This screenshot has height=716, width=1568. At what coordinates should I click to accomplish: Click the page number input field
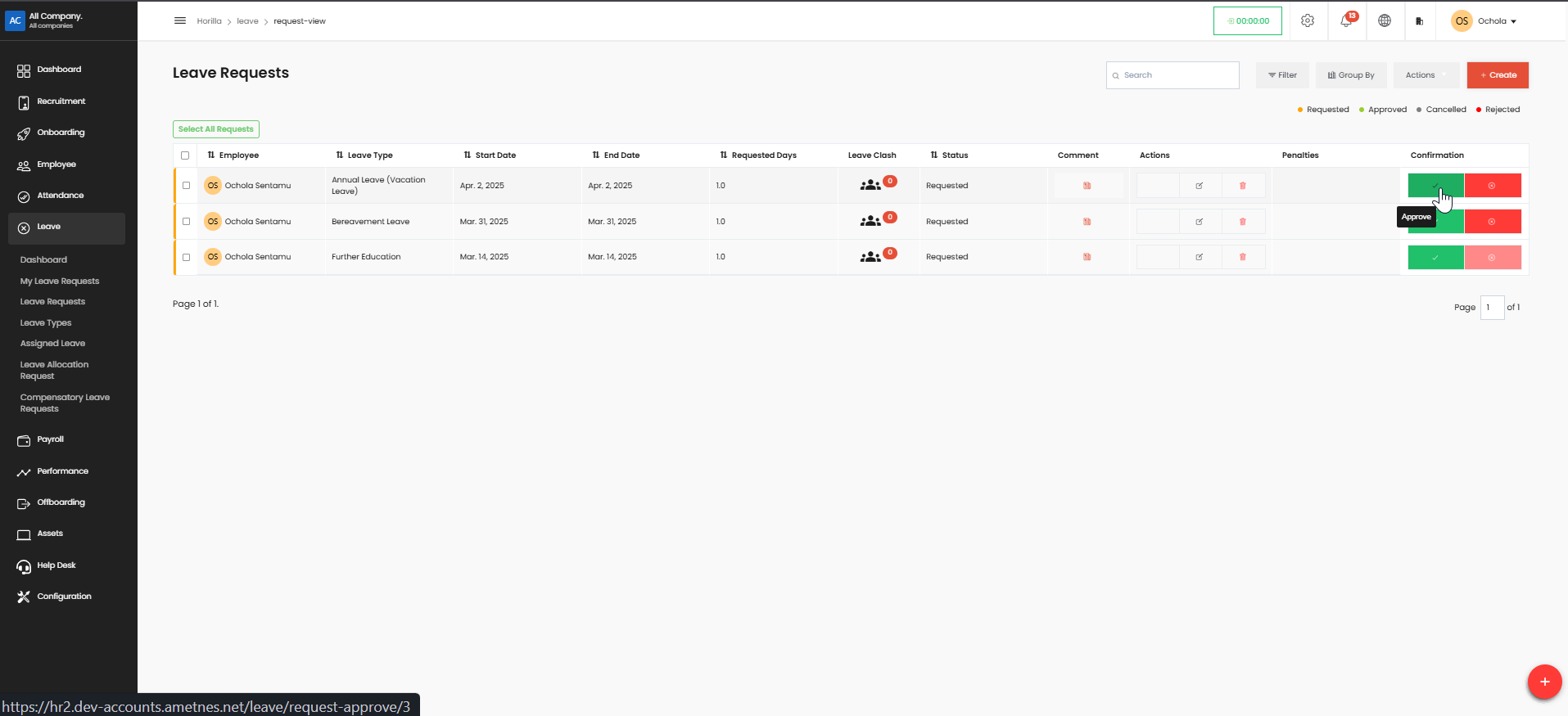point(1492,308)
